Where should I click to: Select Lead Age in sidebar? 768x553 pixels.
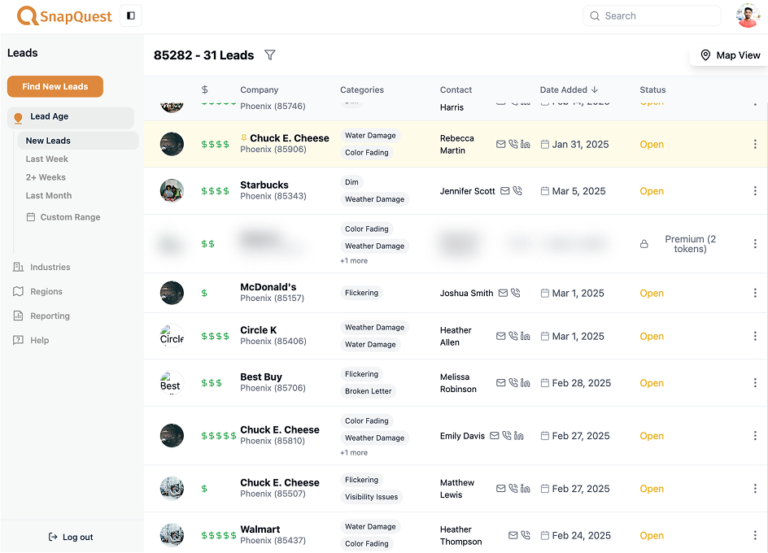click(x=71, y=117)
